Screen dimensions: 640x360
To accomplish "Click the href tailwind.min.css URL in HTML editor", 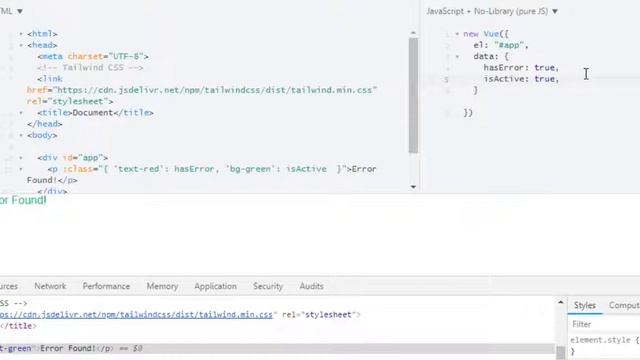I will 202,90.
